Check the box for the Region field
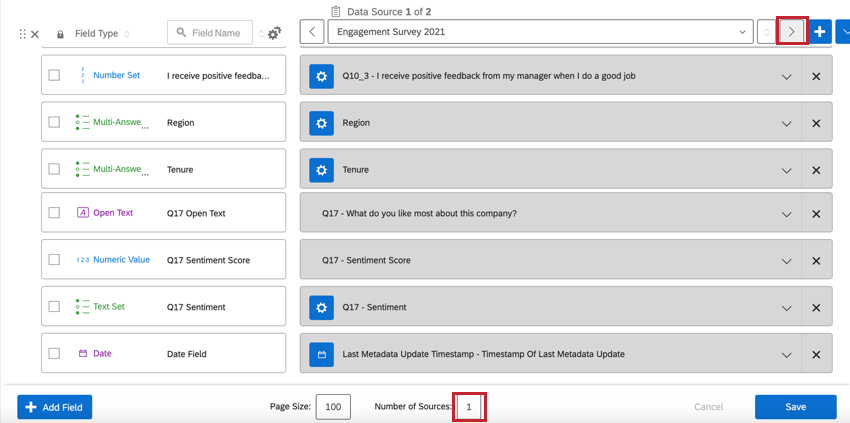The width and height of the screenshot is (850, 423). [54, 122]
